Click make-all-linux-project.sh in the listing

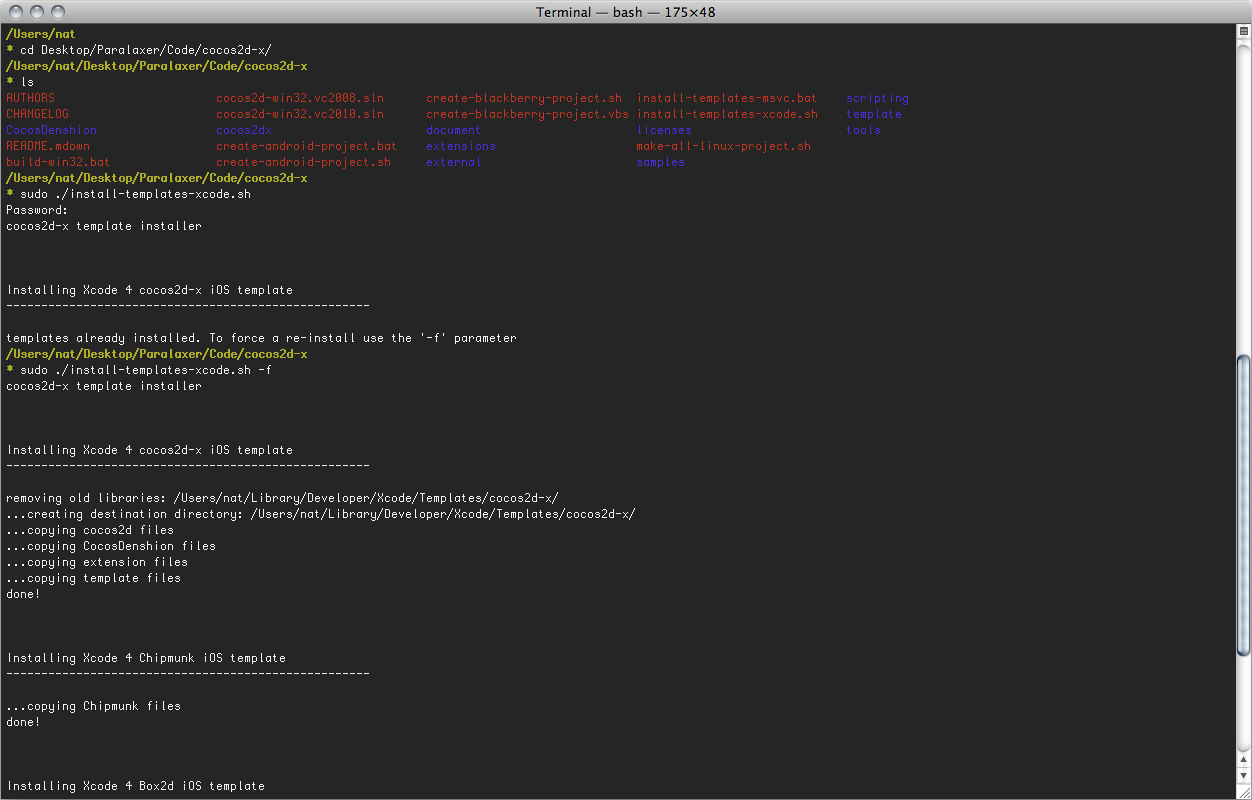pyautogui.click(x=724, y=146)
